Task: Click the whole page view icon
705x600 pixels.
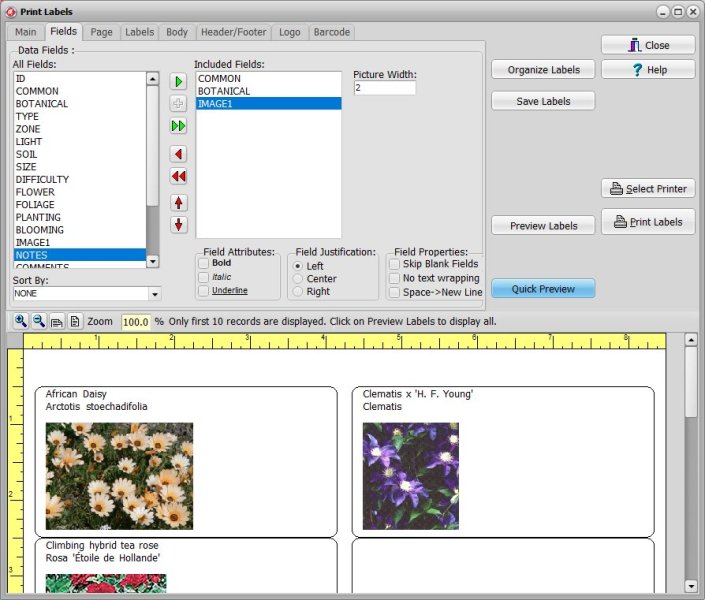Action: tap(75, 322)
